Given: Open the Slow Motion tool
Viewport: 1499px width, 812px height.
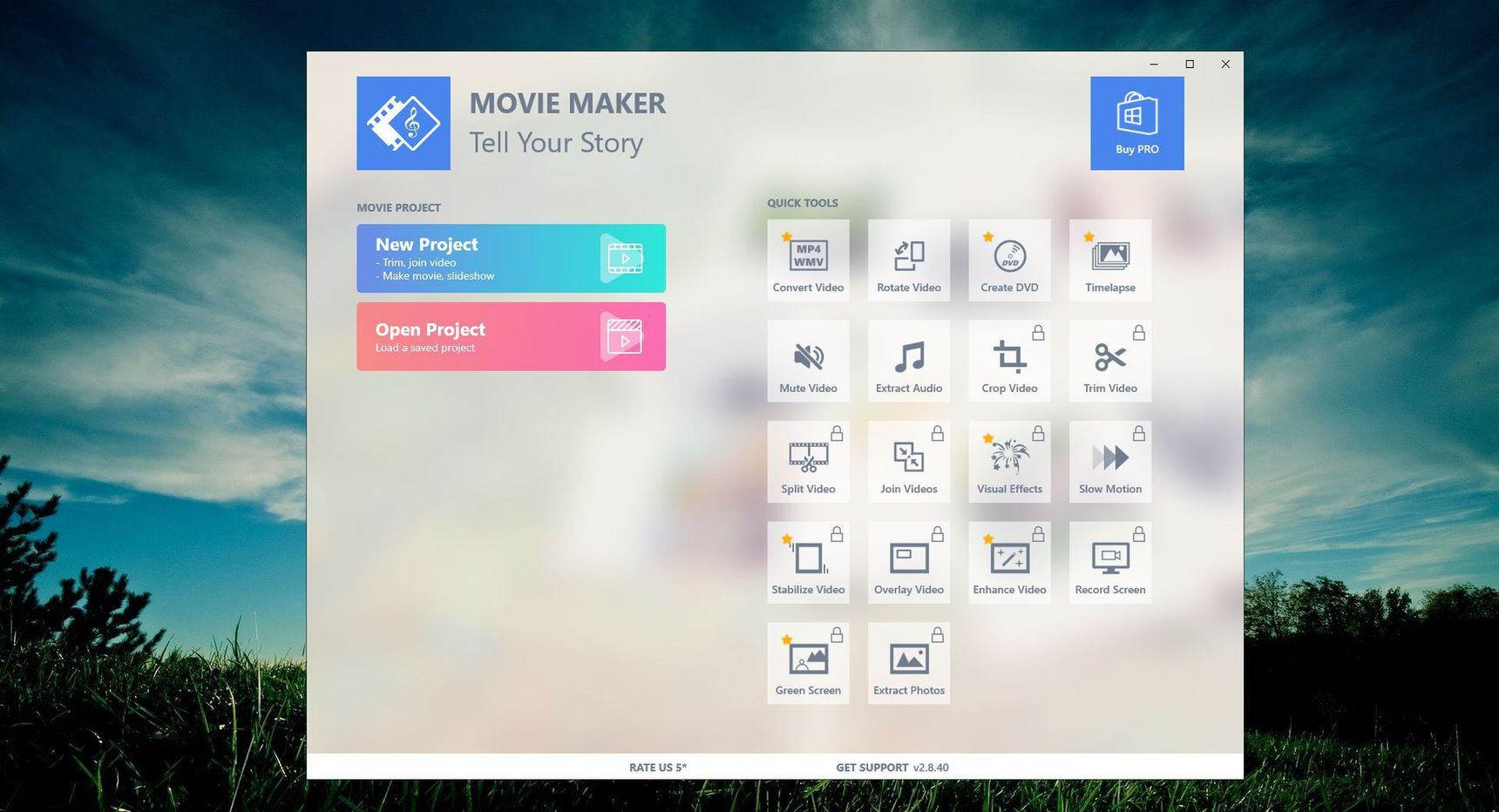Looking at the screenshot, I should tap(1110, 462).
